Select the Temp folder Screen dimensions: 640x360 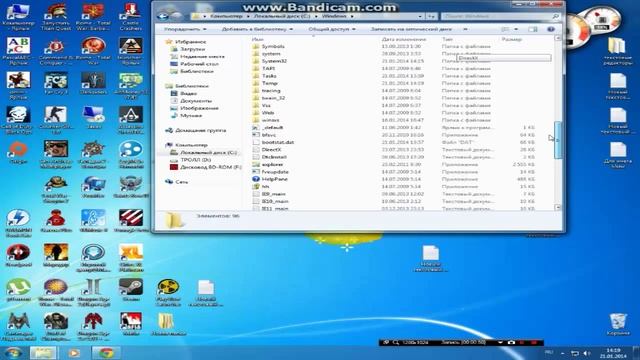click(269, 83)
